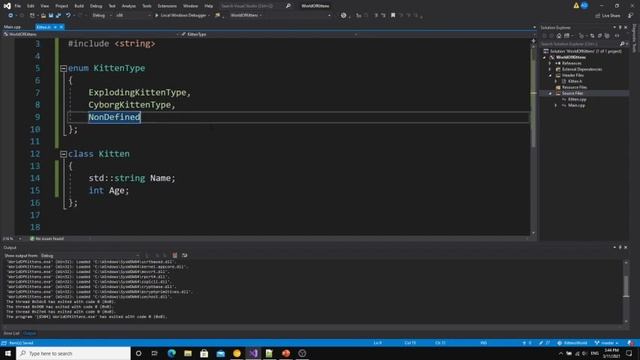Click CyborgKittenType in the code
The image size is (640, 360).
pyautogui.click(x=130, y=105)
